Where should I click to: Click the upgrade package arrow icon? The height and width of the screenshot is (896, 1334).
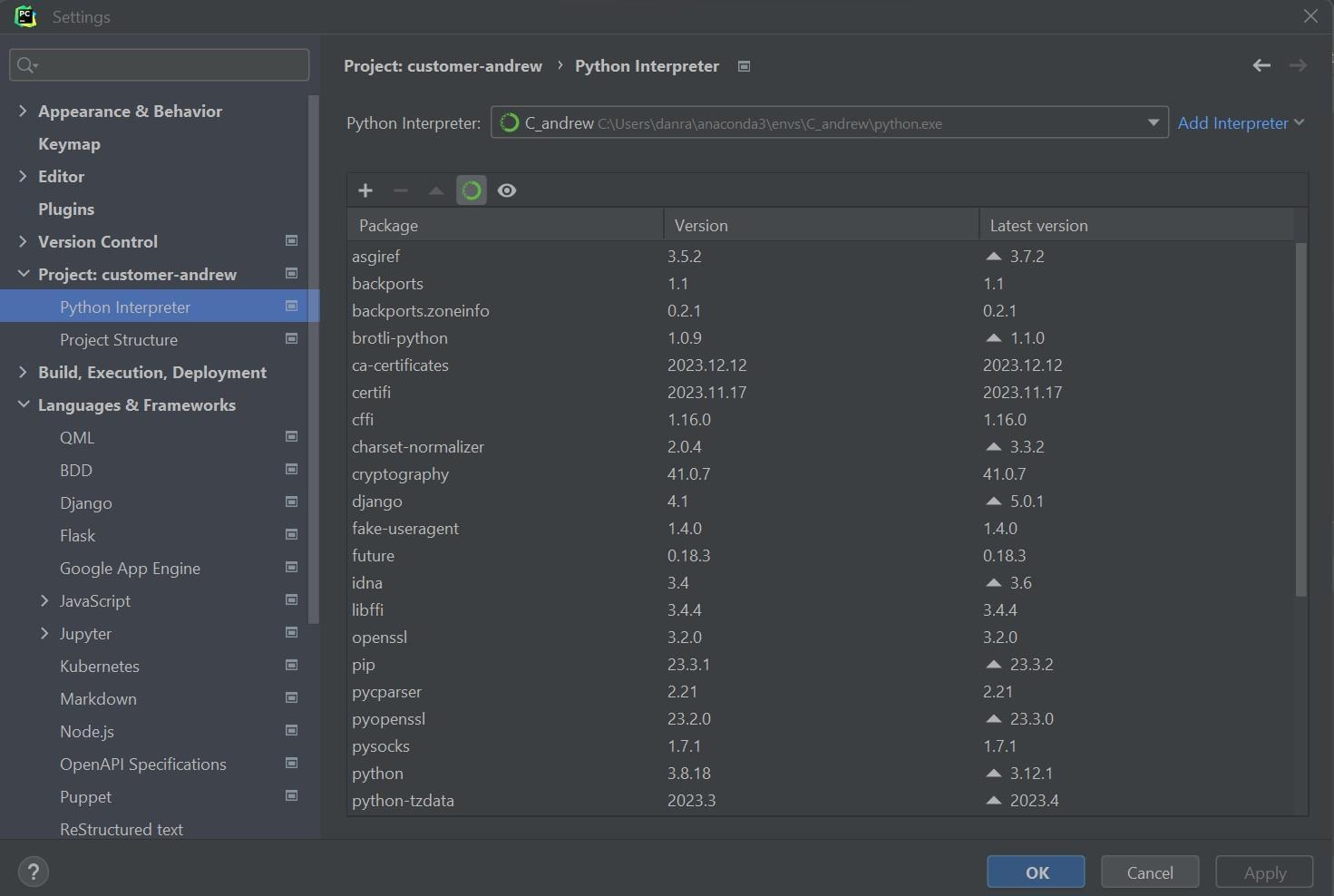(x=436, y=190)
